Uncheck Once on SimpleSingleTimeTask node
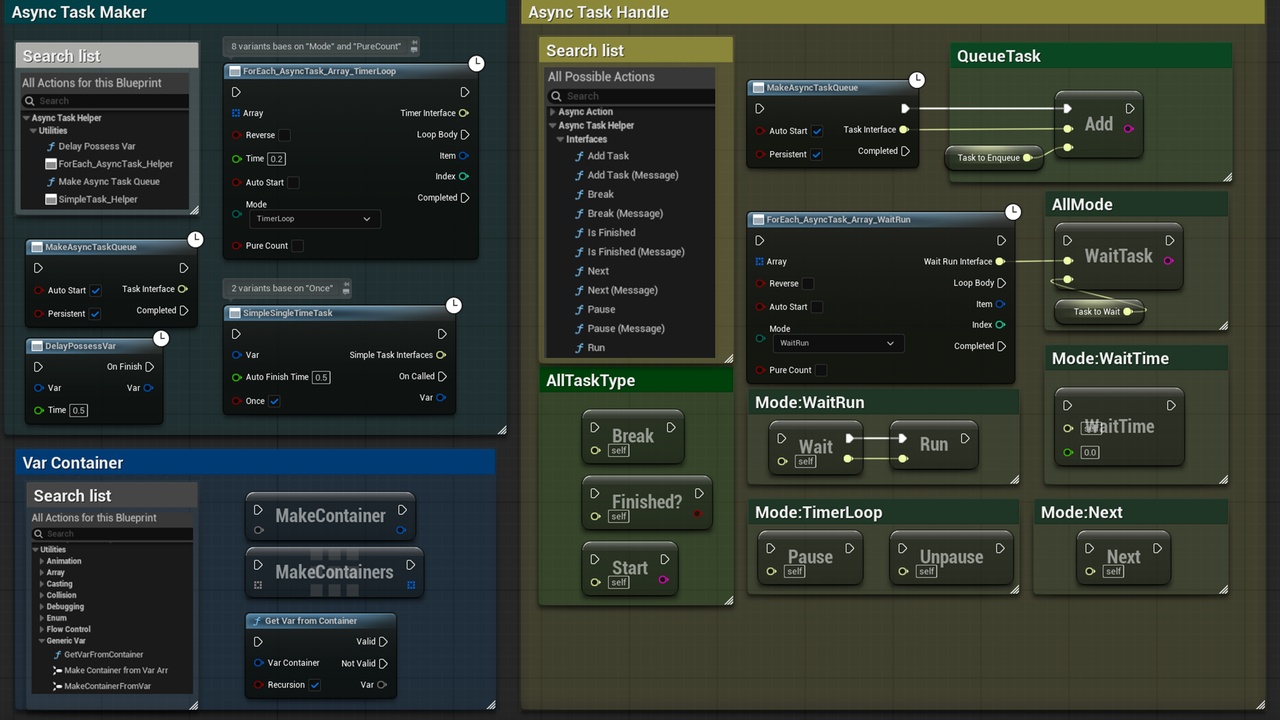The image size is (1280, 720). point(274,401)
